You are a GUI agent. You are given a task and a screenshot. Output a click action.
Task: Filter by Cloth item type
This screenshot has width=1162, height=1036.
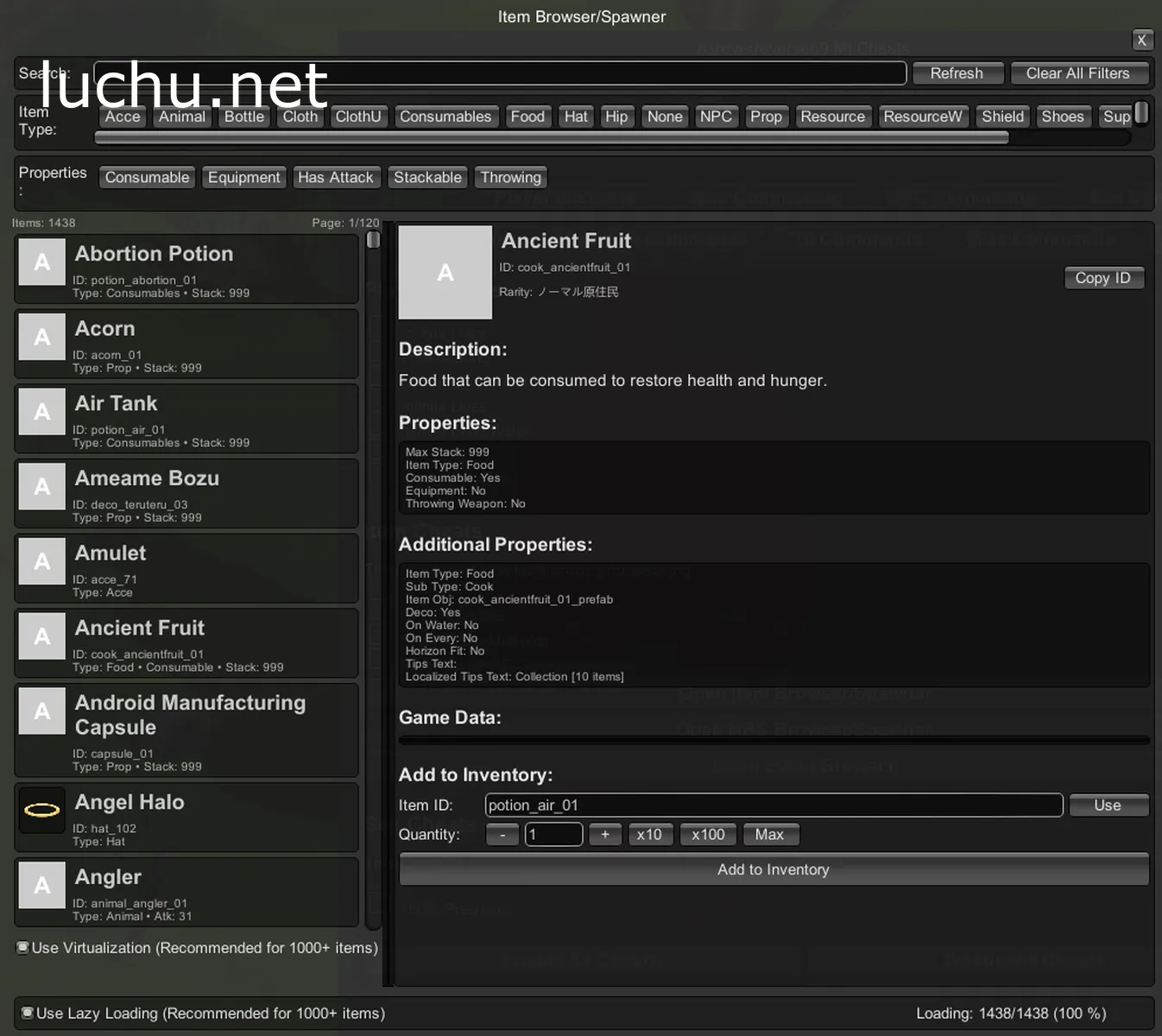pyautogui.click(x=300, y=117)
